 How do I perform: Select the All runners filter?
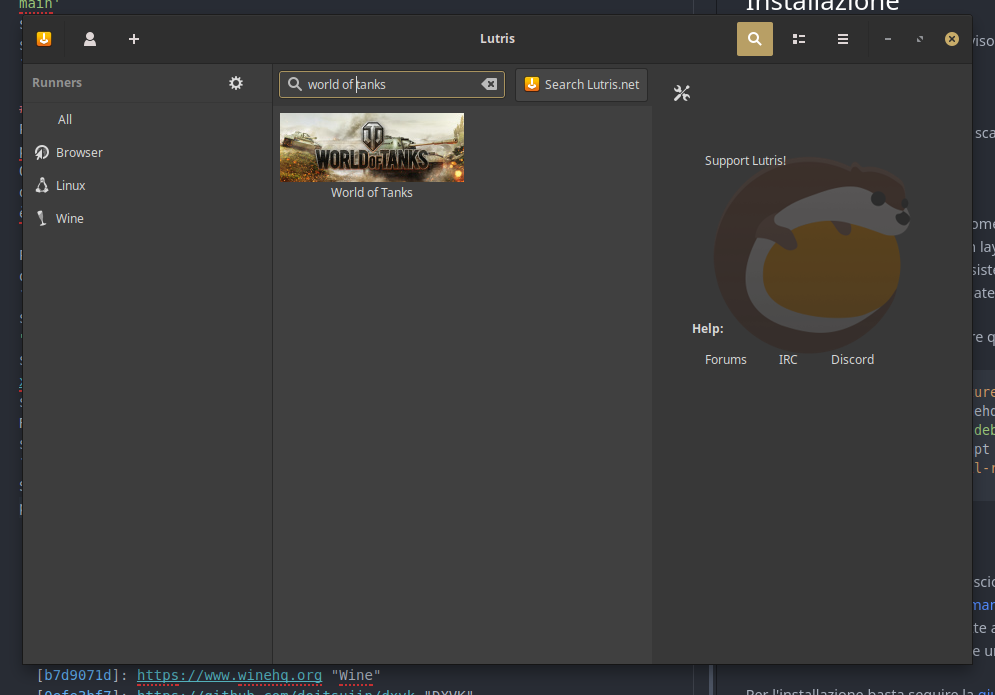pyautogui.click(x=65, y=119)
